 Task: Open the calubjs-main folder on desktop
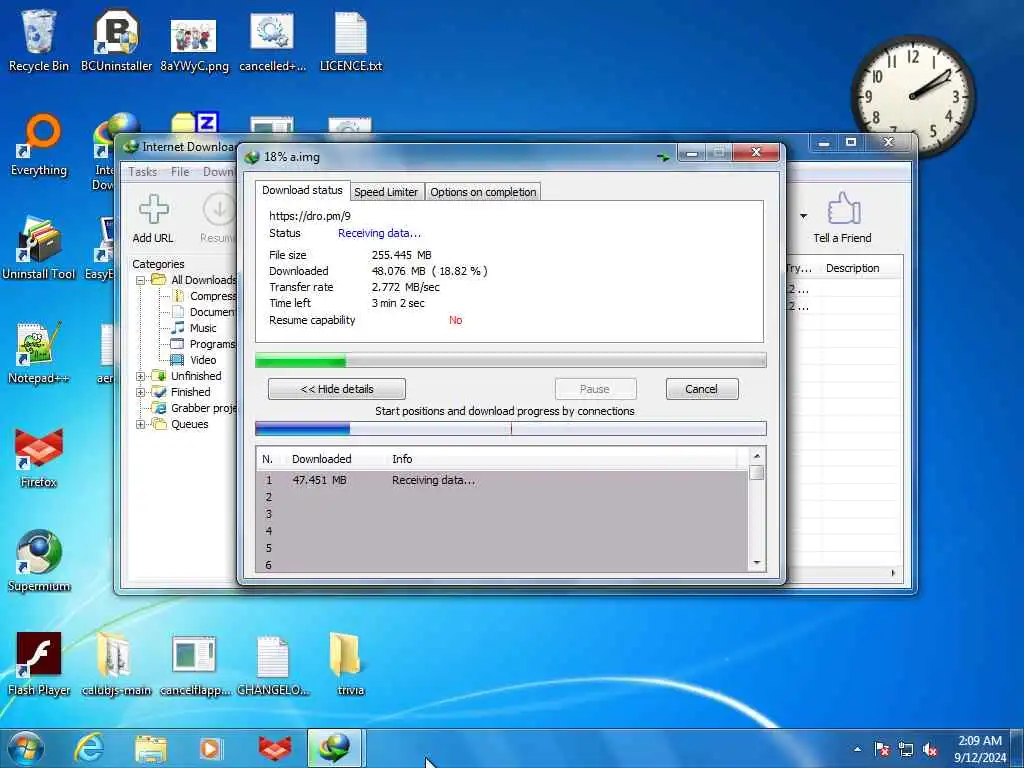[x=116, y=664]
